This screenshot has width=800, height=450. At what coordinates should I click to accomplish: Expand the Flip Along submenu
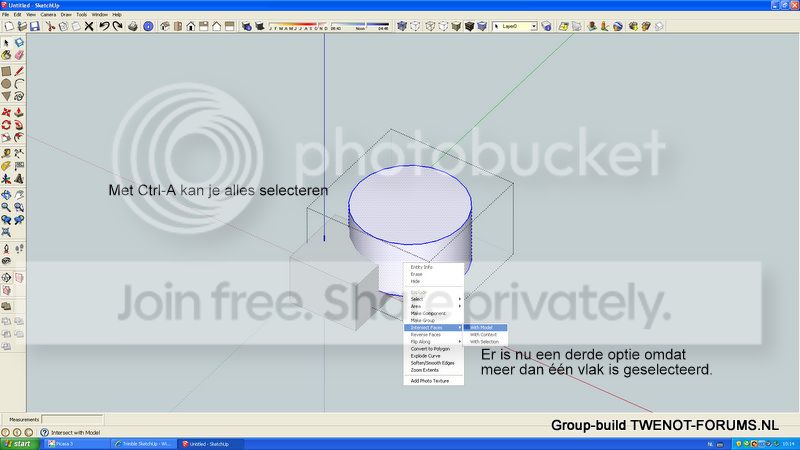click(434, 342)
